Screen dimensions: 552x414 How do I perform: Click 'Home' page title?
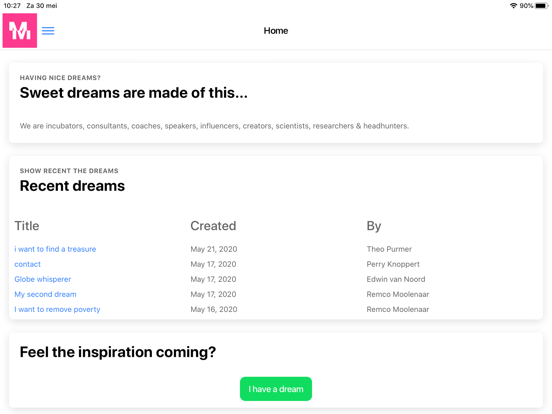click(276, 31)
